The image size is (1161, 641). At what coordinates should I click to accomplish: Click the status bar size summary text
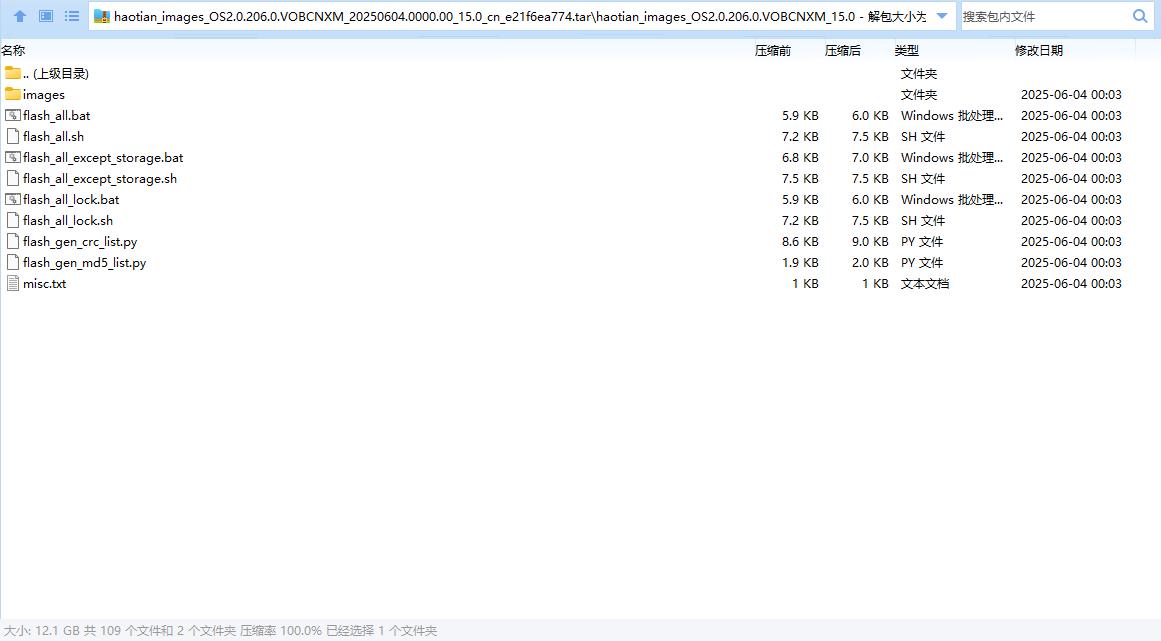[x=221, y=631]
